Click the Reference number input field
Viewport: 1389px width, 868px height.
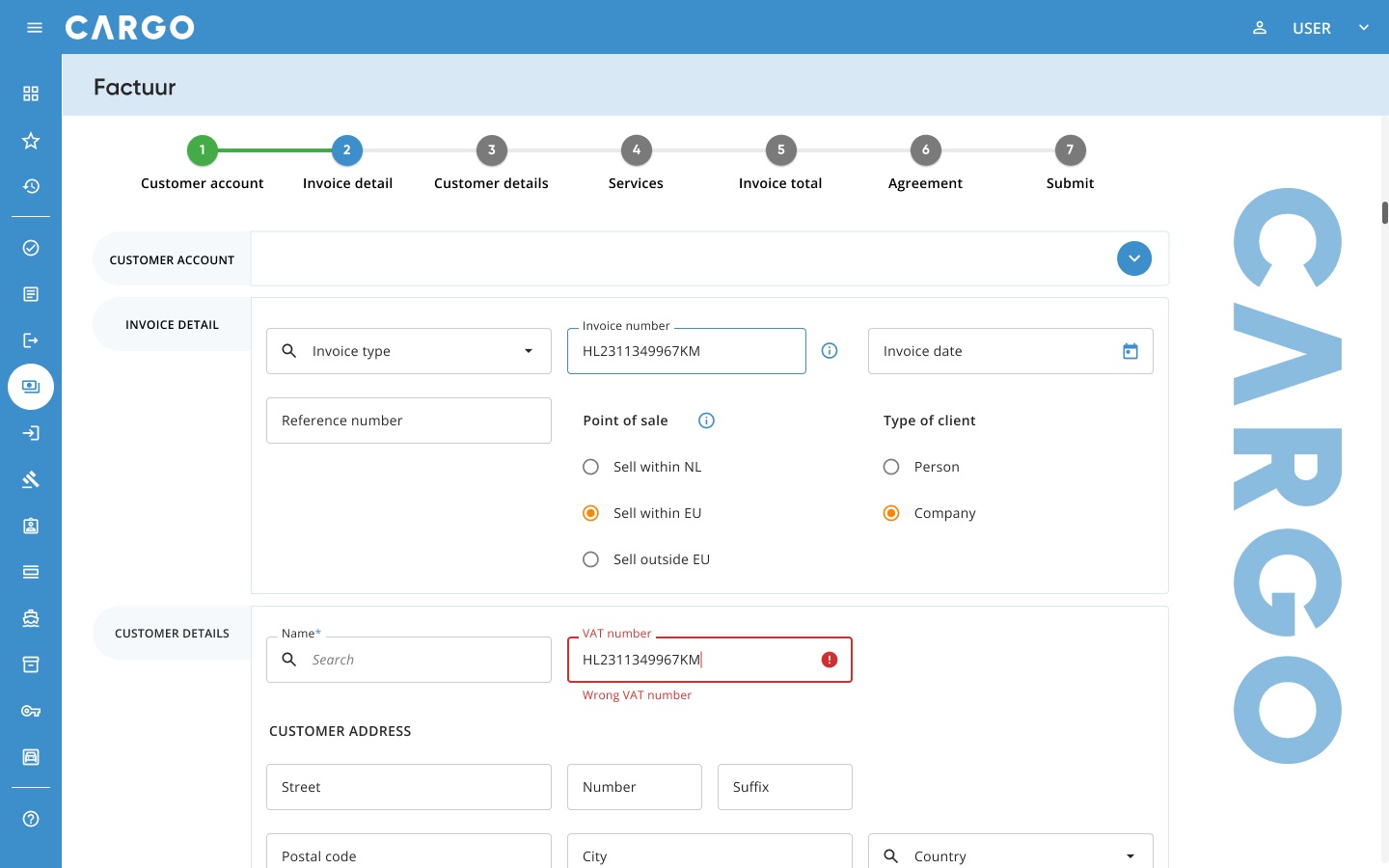pos(409,420)
